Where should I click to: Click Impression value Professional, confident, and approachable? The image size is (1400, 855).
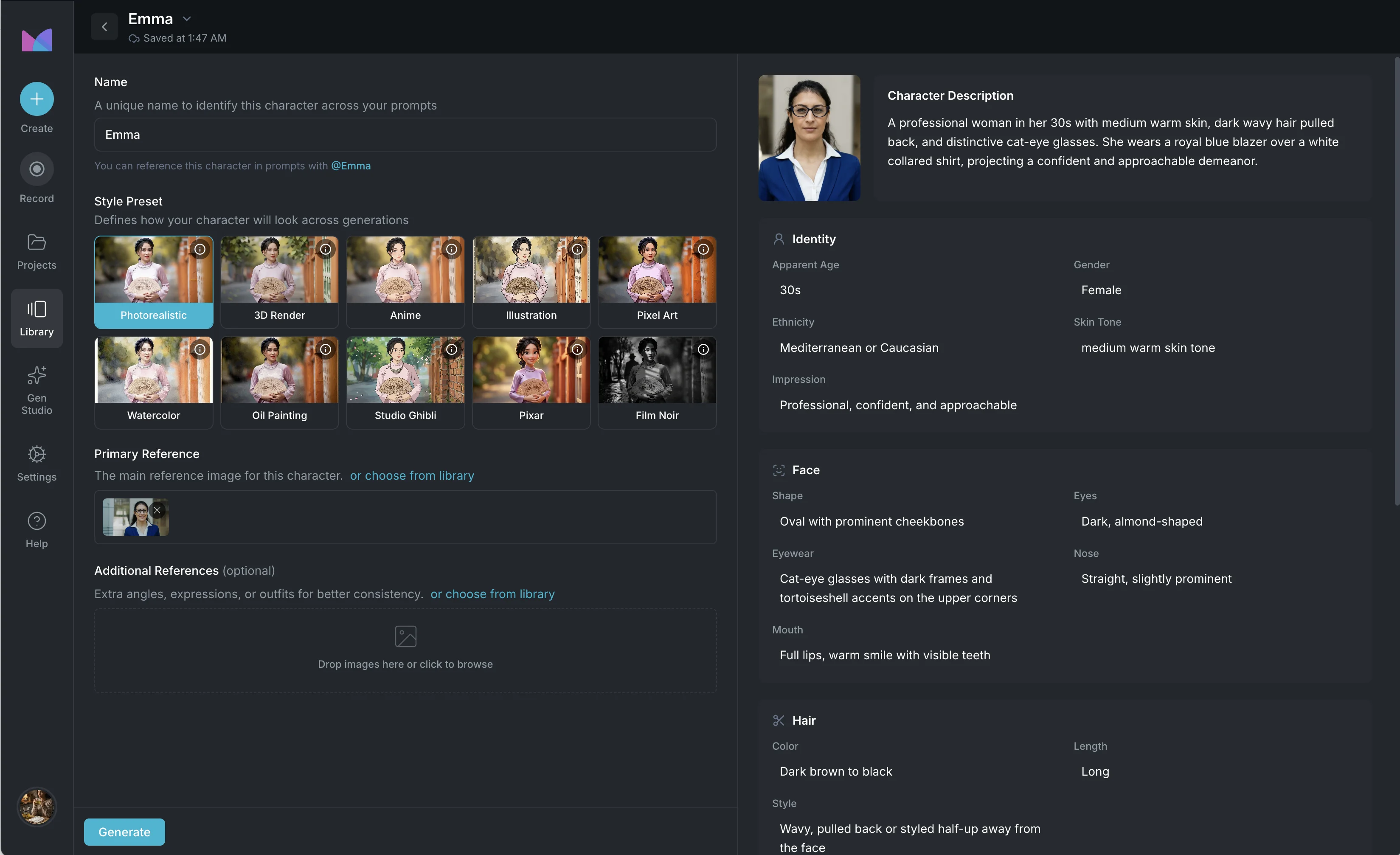898,405
